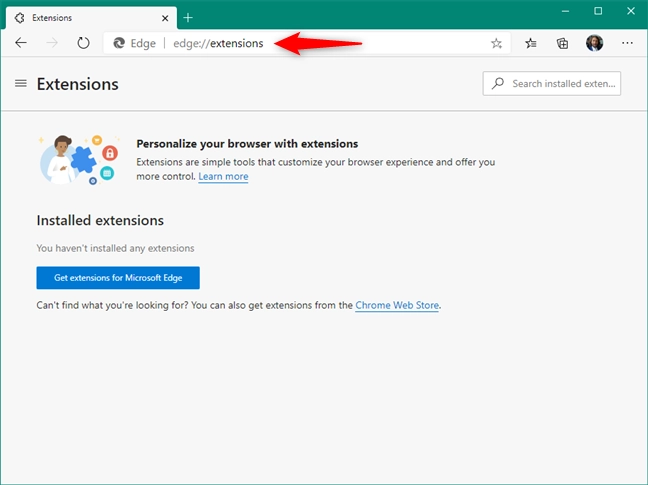
Task: Click the Edge logo in address bar
Action: click(x=119, y=43)
